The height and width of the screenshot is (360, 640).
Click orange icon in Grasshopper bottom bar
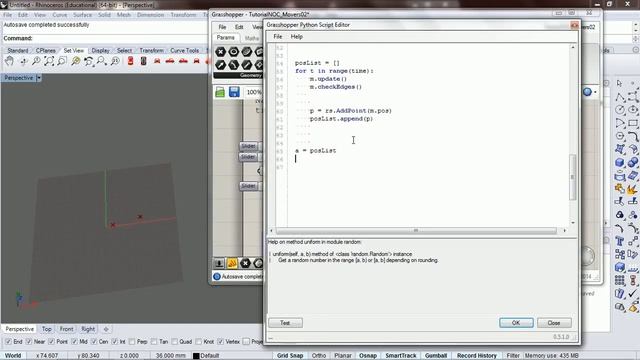232,263
